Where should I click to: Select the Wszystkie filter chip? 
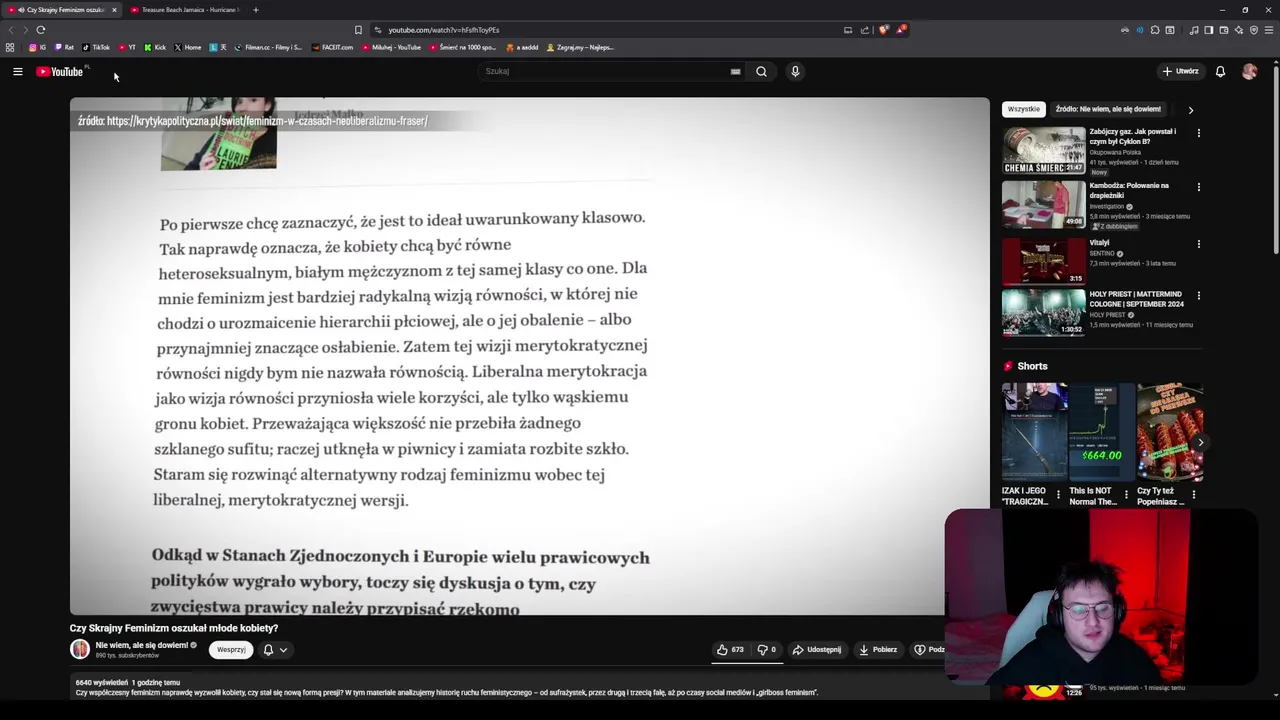(x=1023, y=109)
